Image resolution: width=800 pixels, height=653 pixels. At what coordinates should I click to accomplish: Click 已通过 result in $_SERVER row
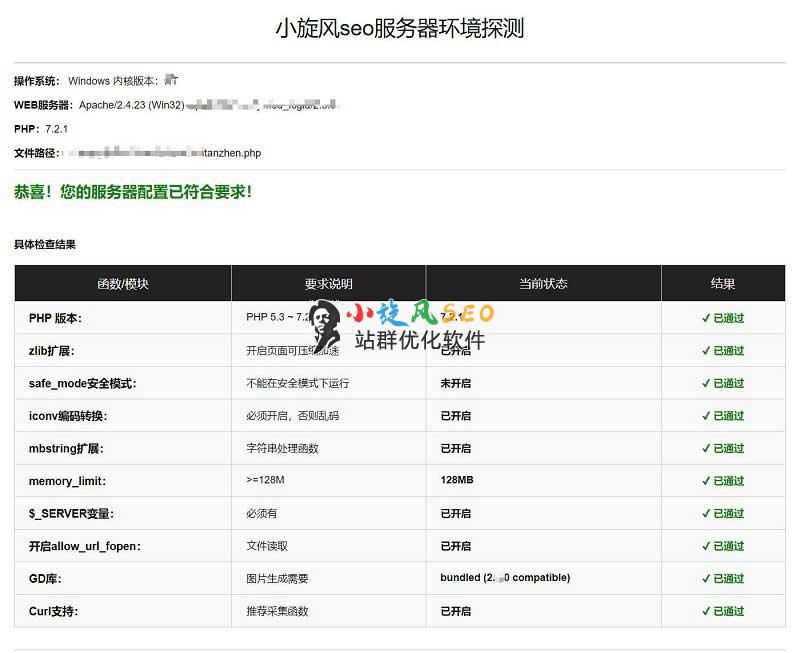[x=723, y=514]
